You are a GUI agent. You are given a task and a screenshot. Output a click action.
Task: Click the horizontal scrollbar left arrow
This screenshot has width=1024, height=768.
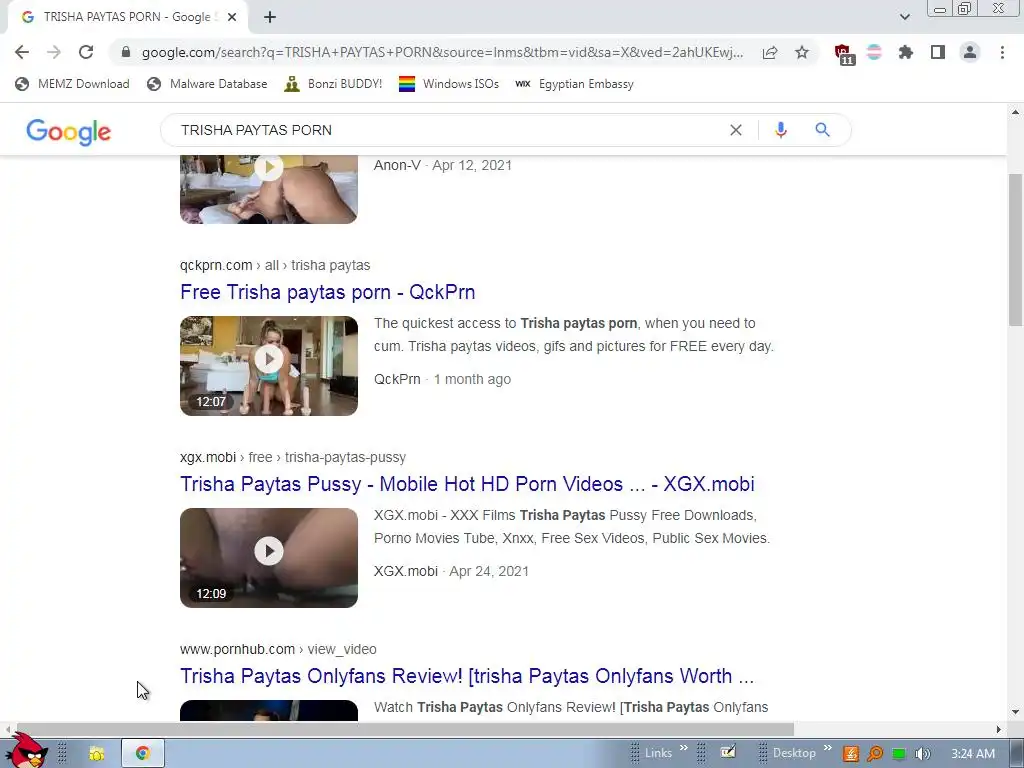(7, 729)
